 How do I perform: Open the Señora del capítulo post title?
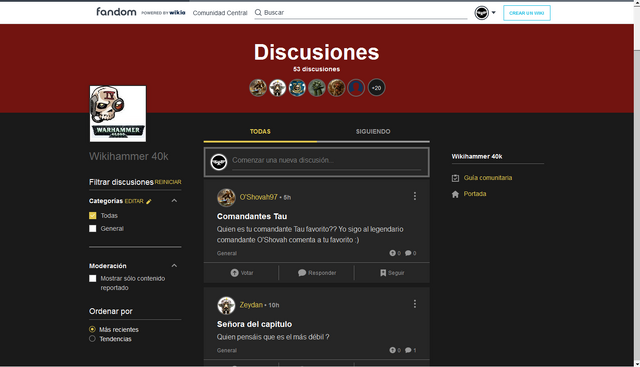click(254, 324)
